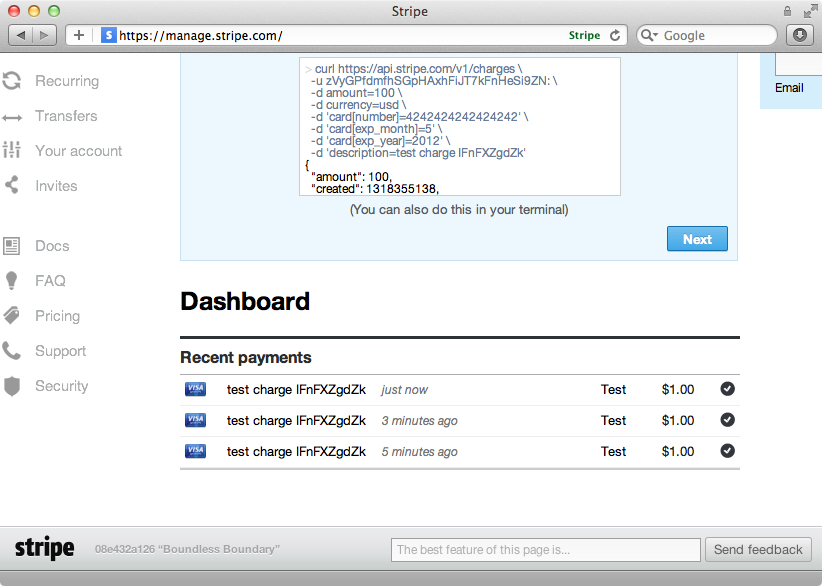Click the blue Next button
This screenshot has width=822, height=586.
click(697, 239)
